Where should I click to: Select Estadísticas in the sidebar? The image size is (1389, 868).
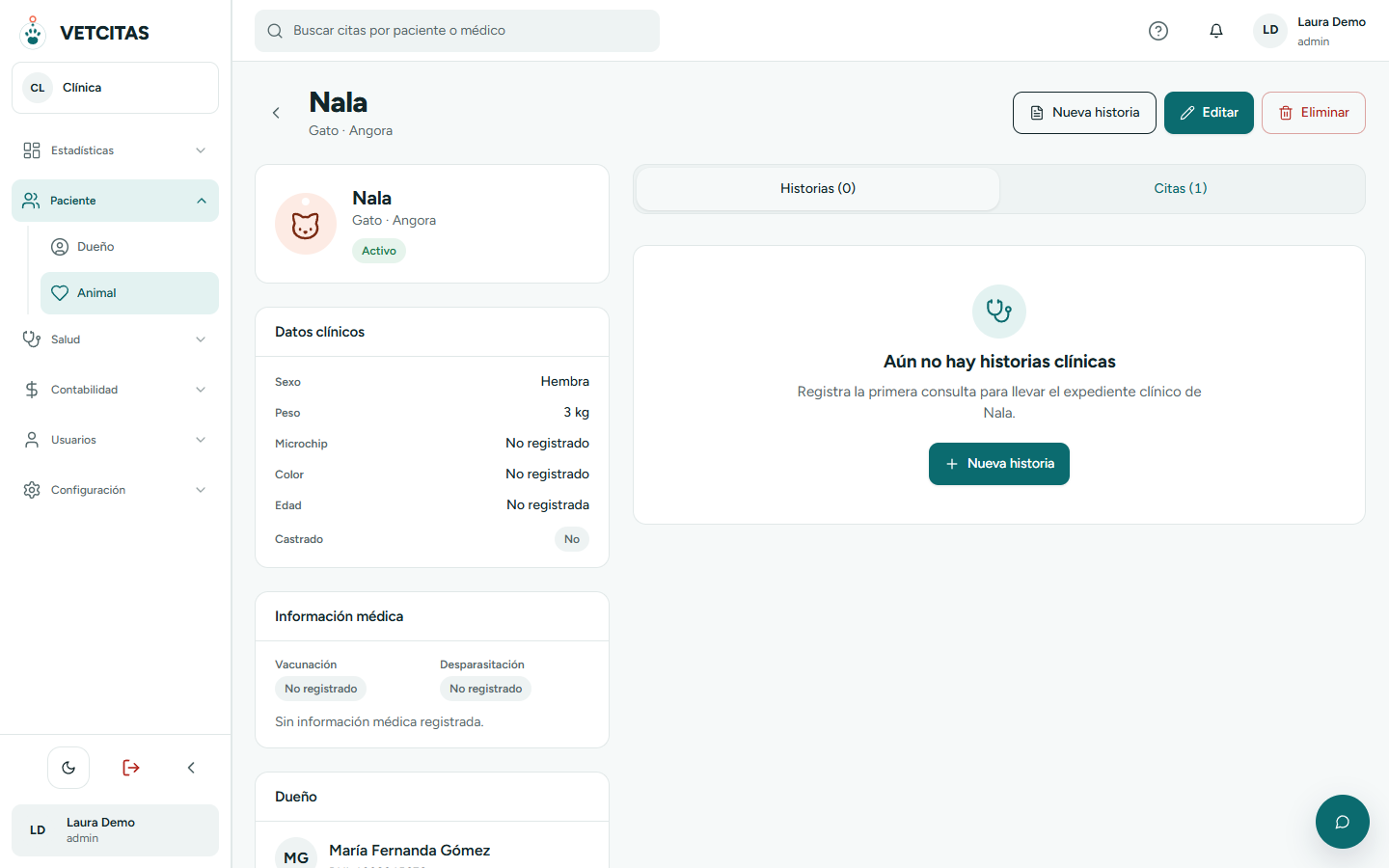click(x=115, y=150)
